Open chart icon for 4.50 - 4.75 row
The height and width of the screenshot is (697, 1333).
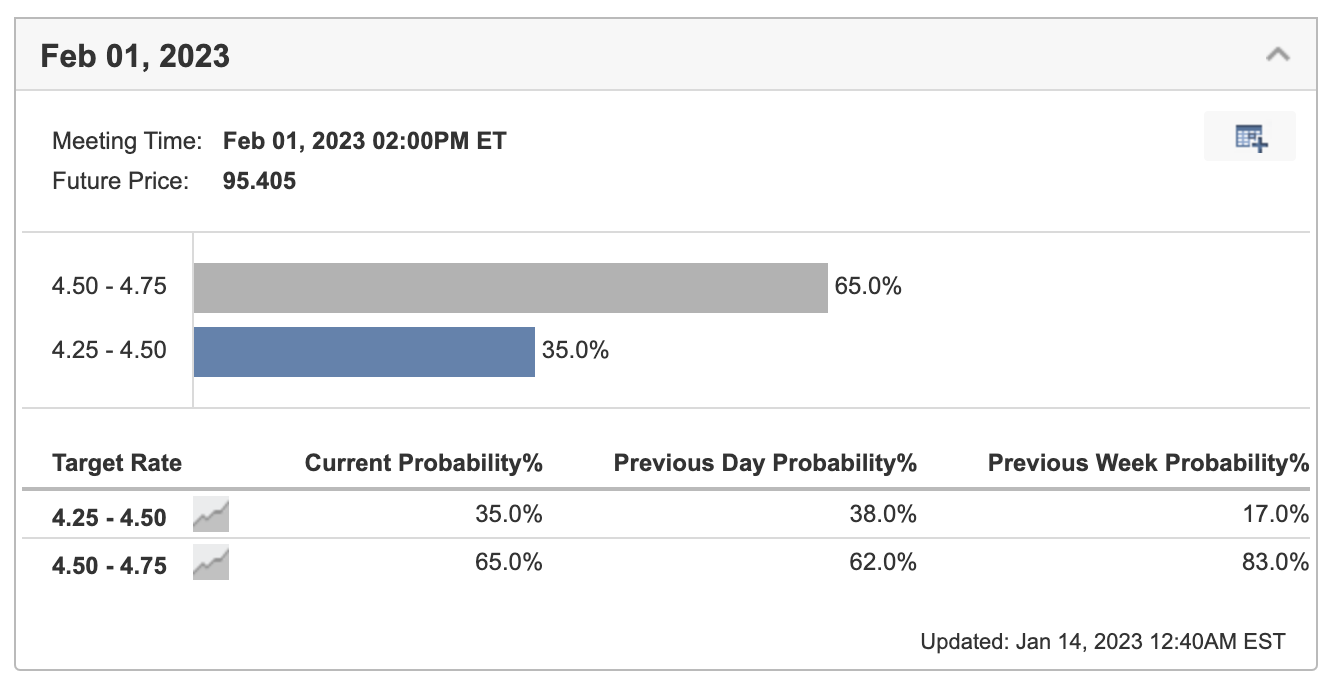[x=211, y=564]
